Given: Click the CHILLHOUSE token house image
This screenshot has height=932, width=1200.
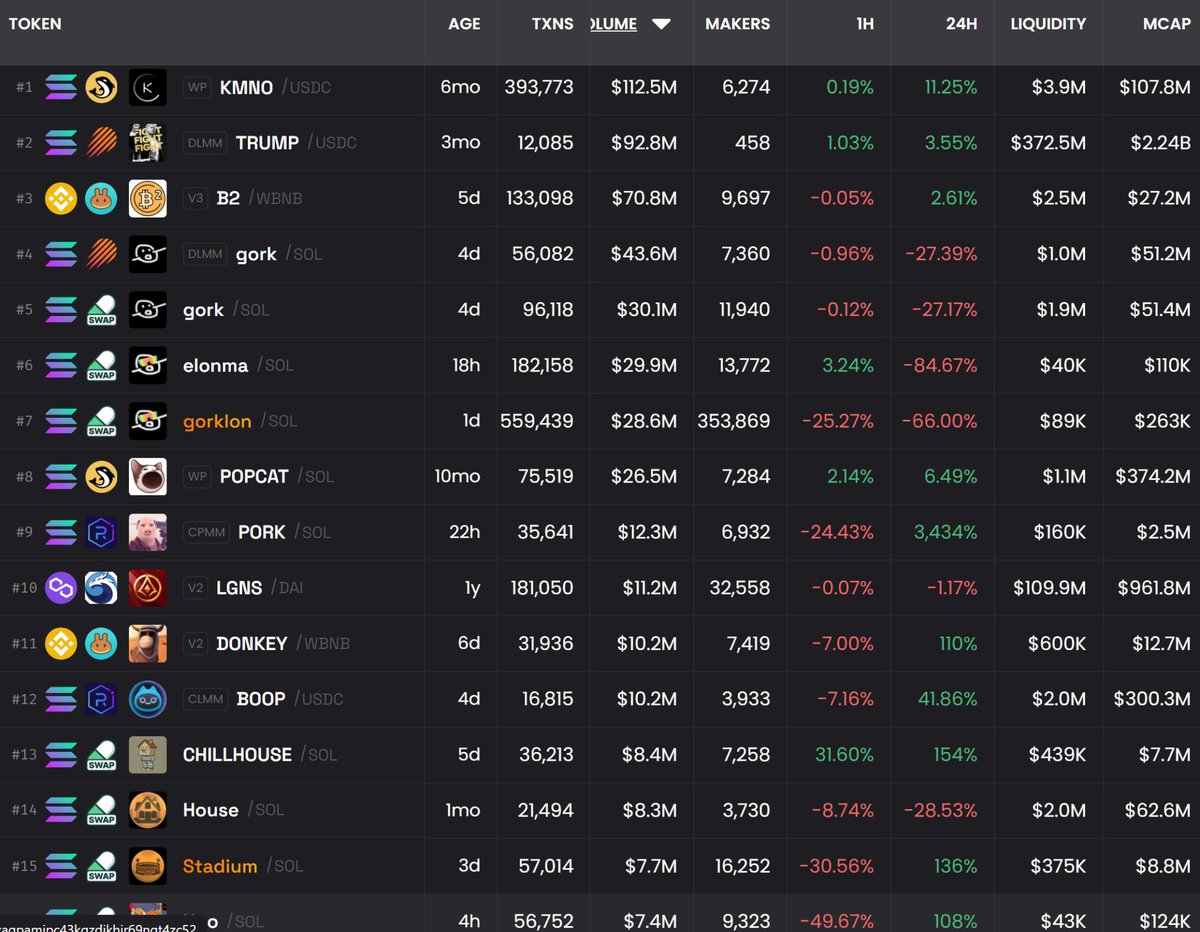Looking at the screenshot, I should [x=147, y=755].
